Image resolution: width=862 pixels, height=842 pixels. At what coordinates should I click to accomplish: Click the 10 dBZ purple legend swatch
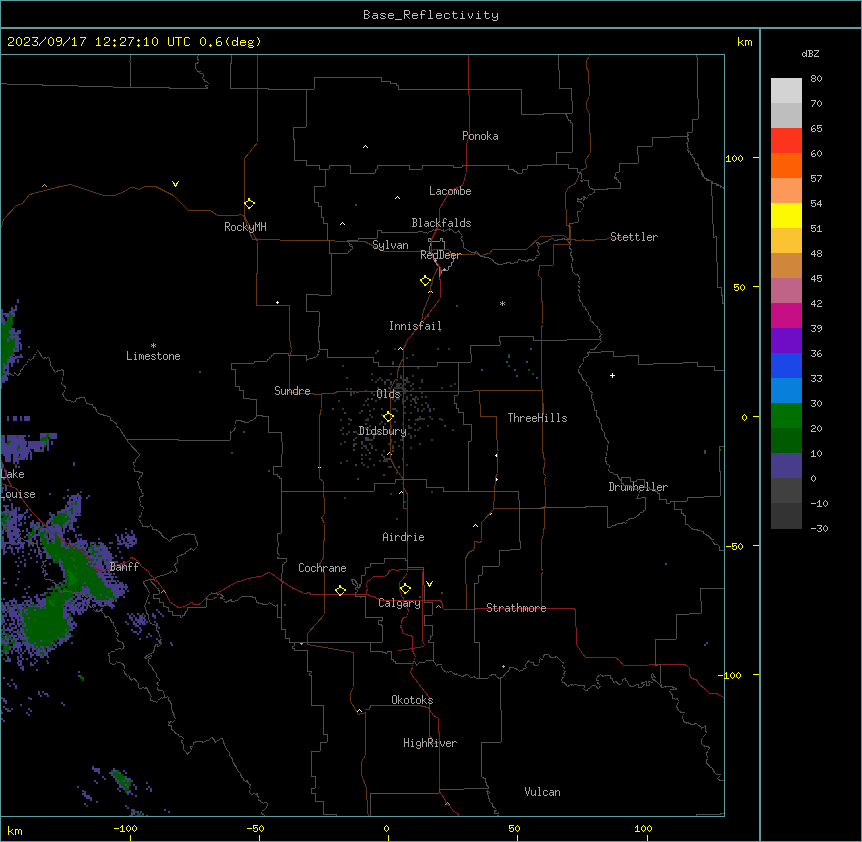[x=786, y=466]
